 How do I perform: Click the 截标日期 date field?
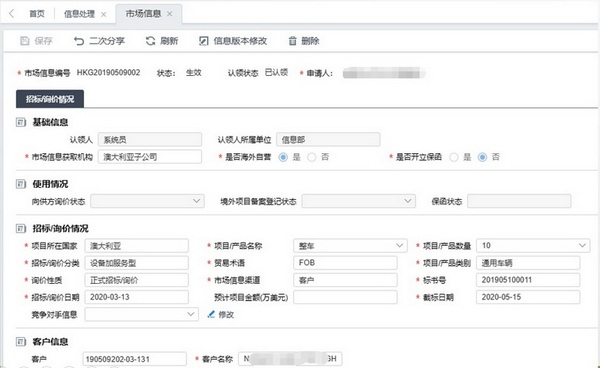pyautogui.click(x=528, y=298)
